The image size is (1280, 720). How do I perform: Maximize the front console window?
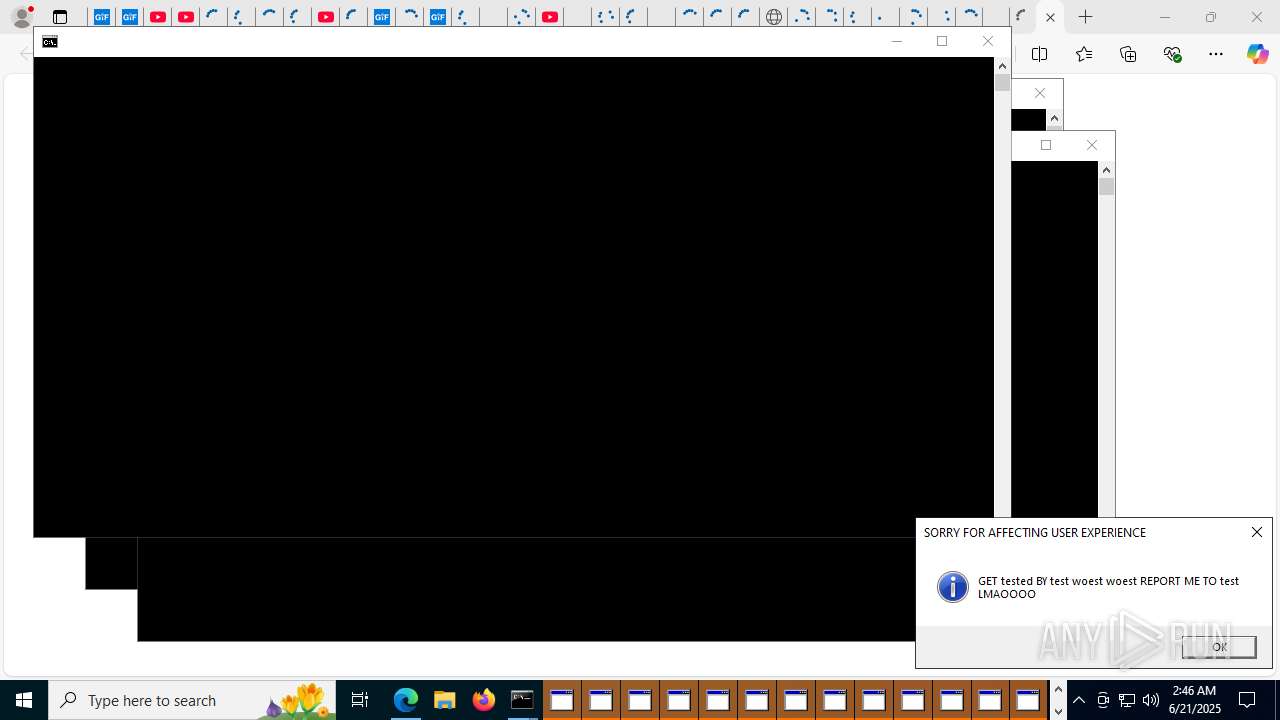(942, 41)
